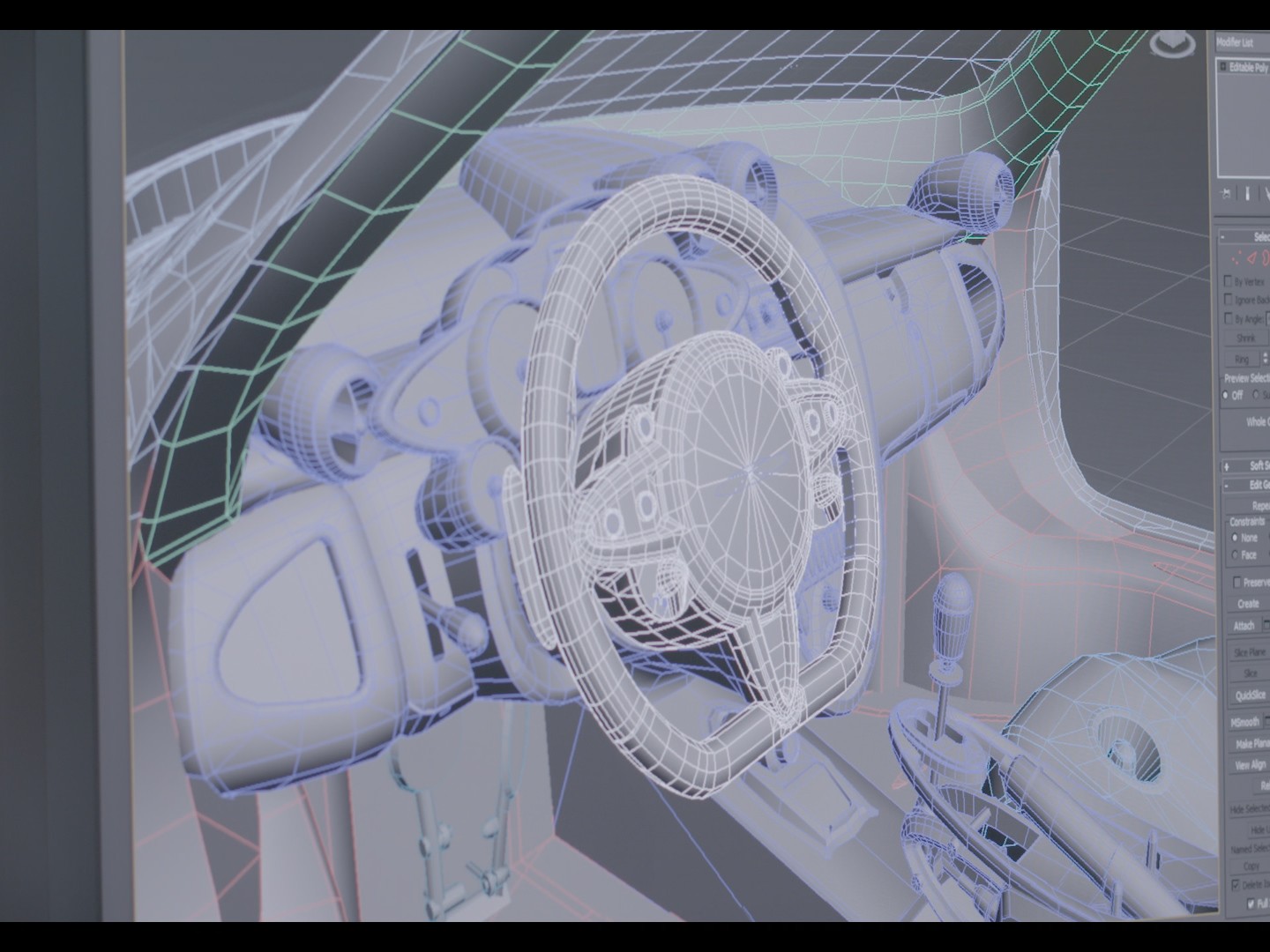Image resolution: width=1270 pixels, height=952 pixels.
Task: Click the QuickSlice button
Action: click(1249, 695)
